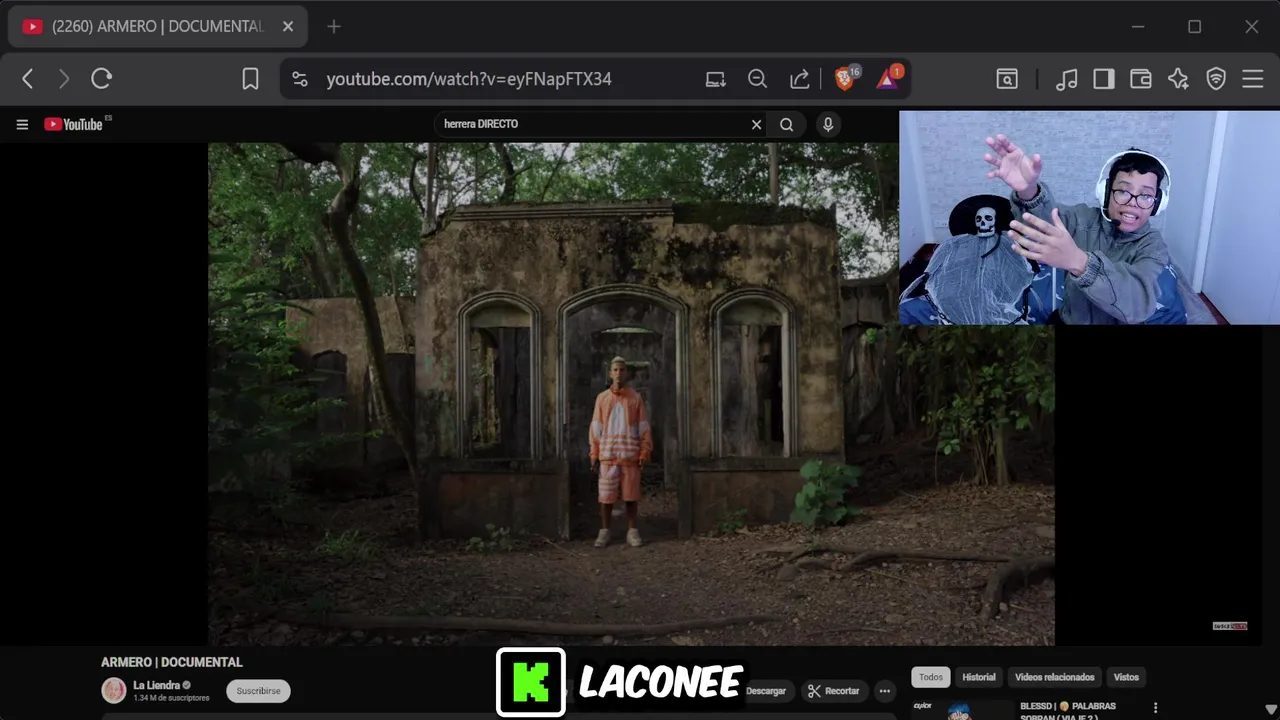Screen dimensions: 1280x720
Task: Click the browser forward arrow
Action: click(x=64, y=79)
